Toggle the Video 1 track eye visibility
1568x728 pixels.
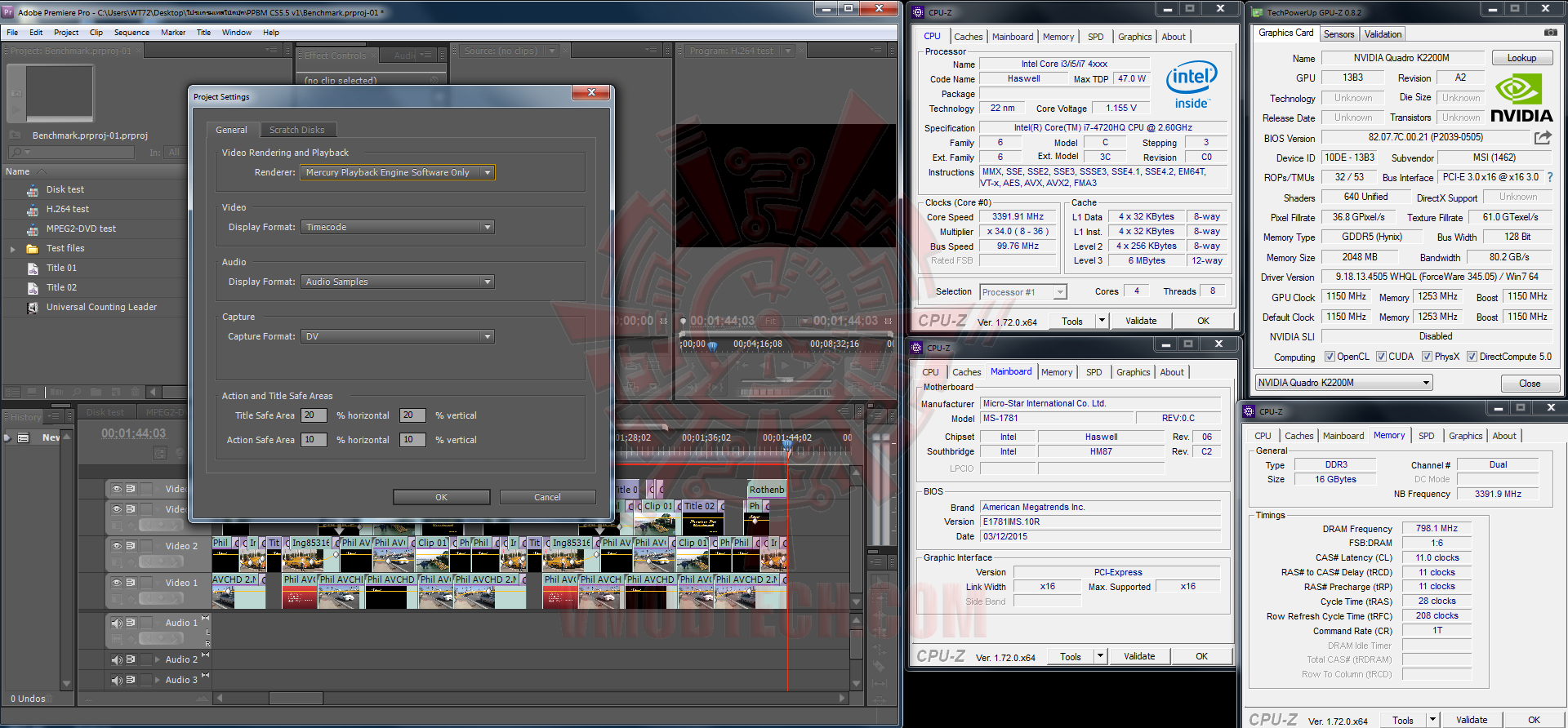point(117,583)
